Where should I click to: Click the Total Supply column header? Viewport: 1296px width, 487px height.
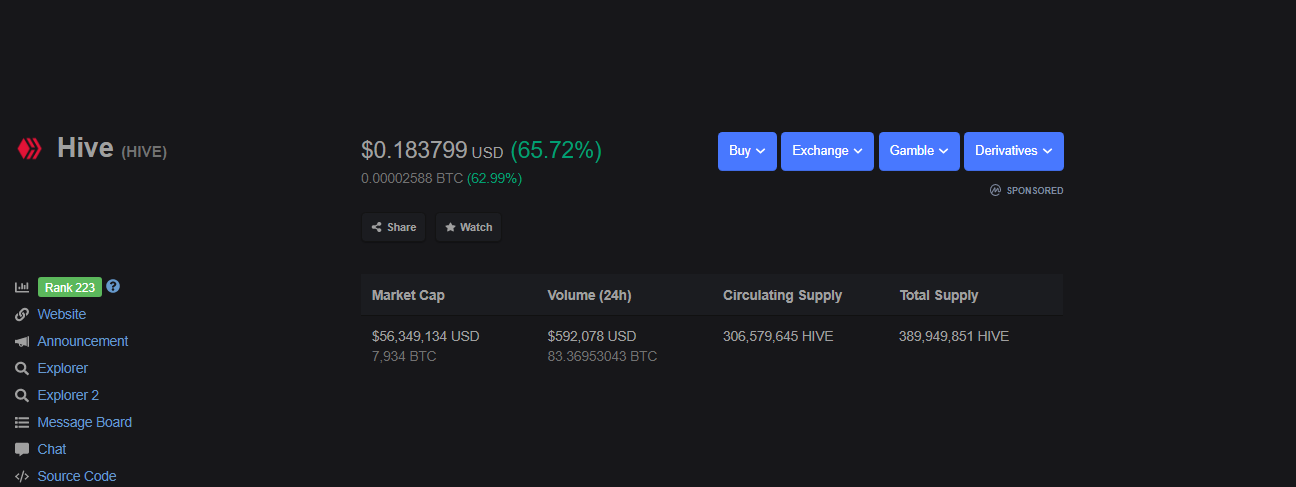[x=938, y=295]
